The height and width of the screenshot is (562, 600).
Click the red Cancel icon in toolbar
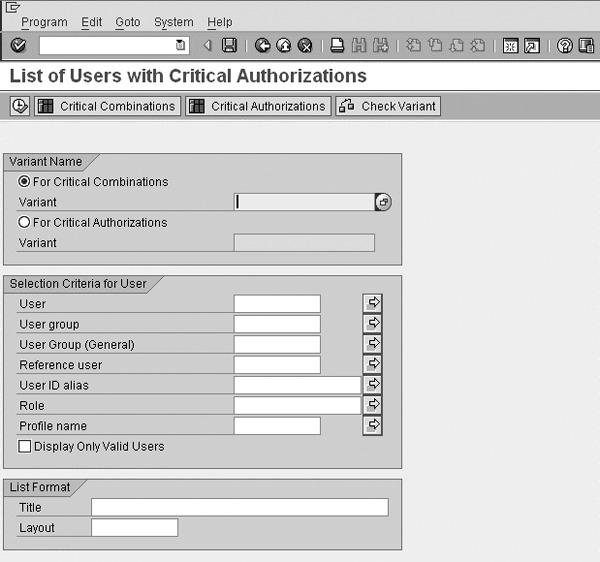tap(305, 45)
